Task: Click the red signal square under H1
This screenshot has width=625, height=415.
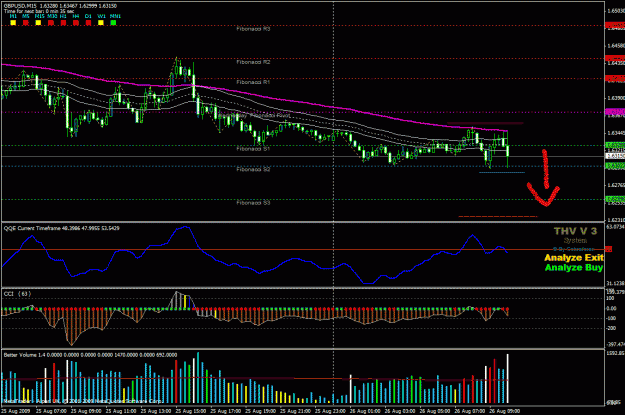Action: (x=63, y=23)
